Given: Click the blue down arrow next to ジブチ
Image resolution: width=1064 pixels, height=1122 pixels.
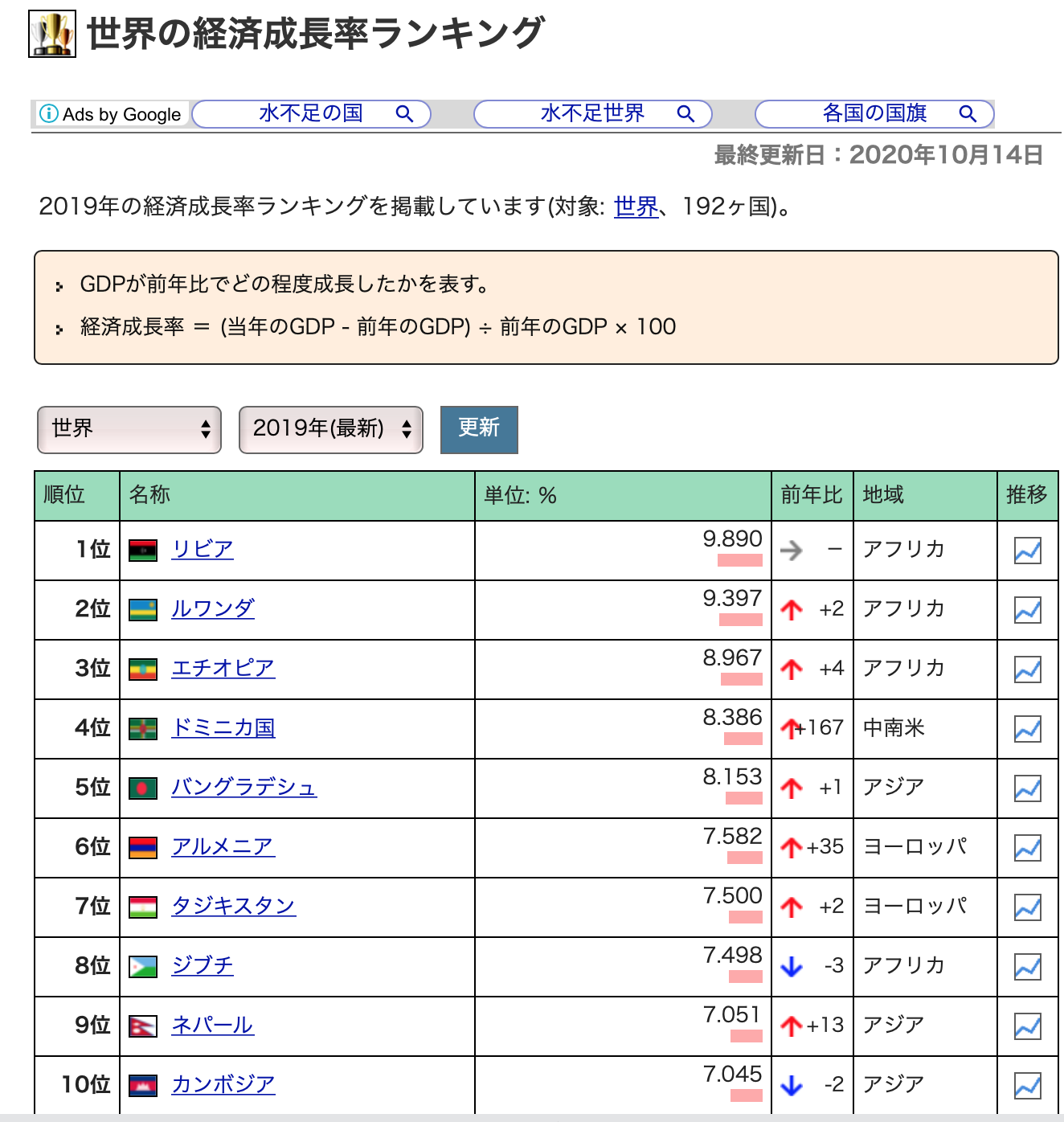Looking at the screenshot, I should coord(792,967).
